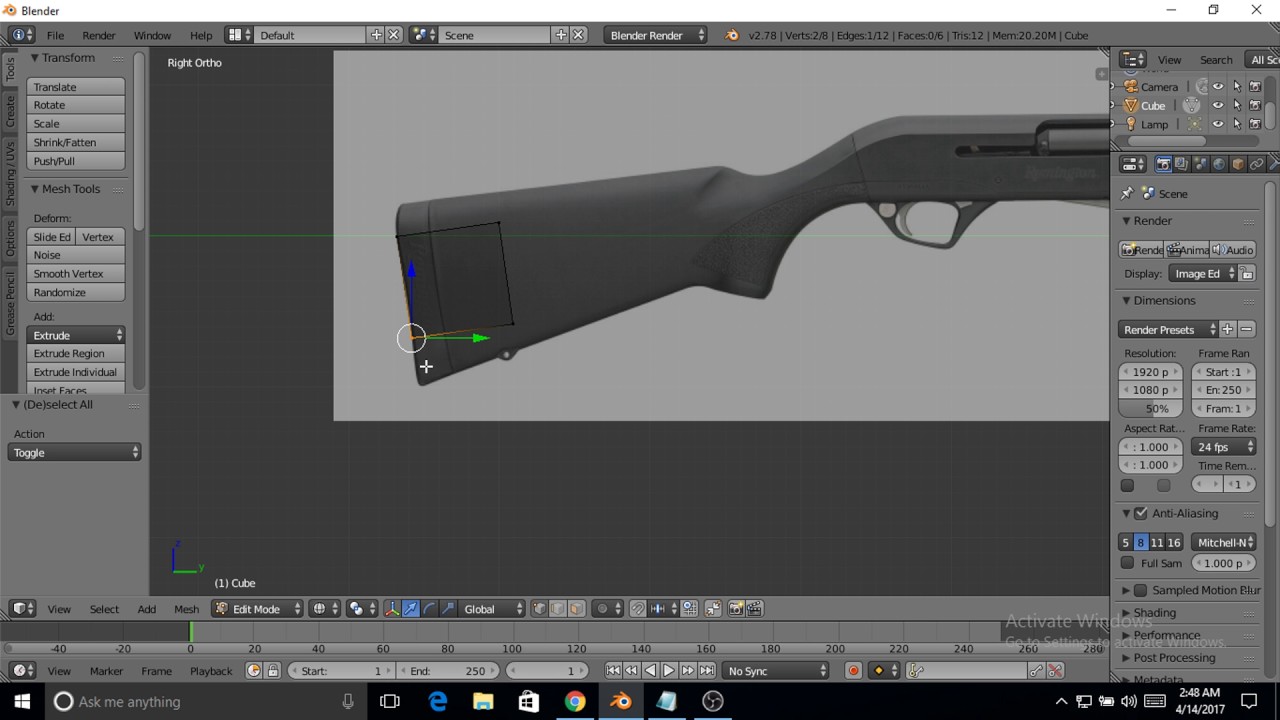This screenshot has height=720, width=1280.
Task: Click the OpenGL render image camera icon
Action: 736,609
